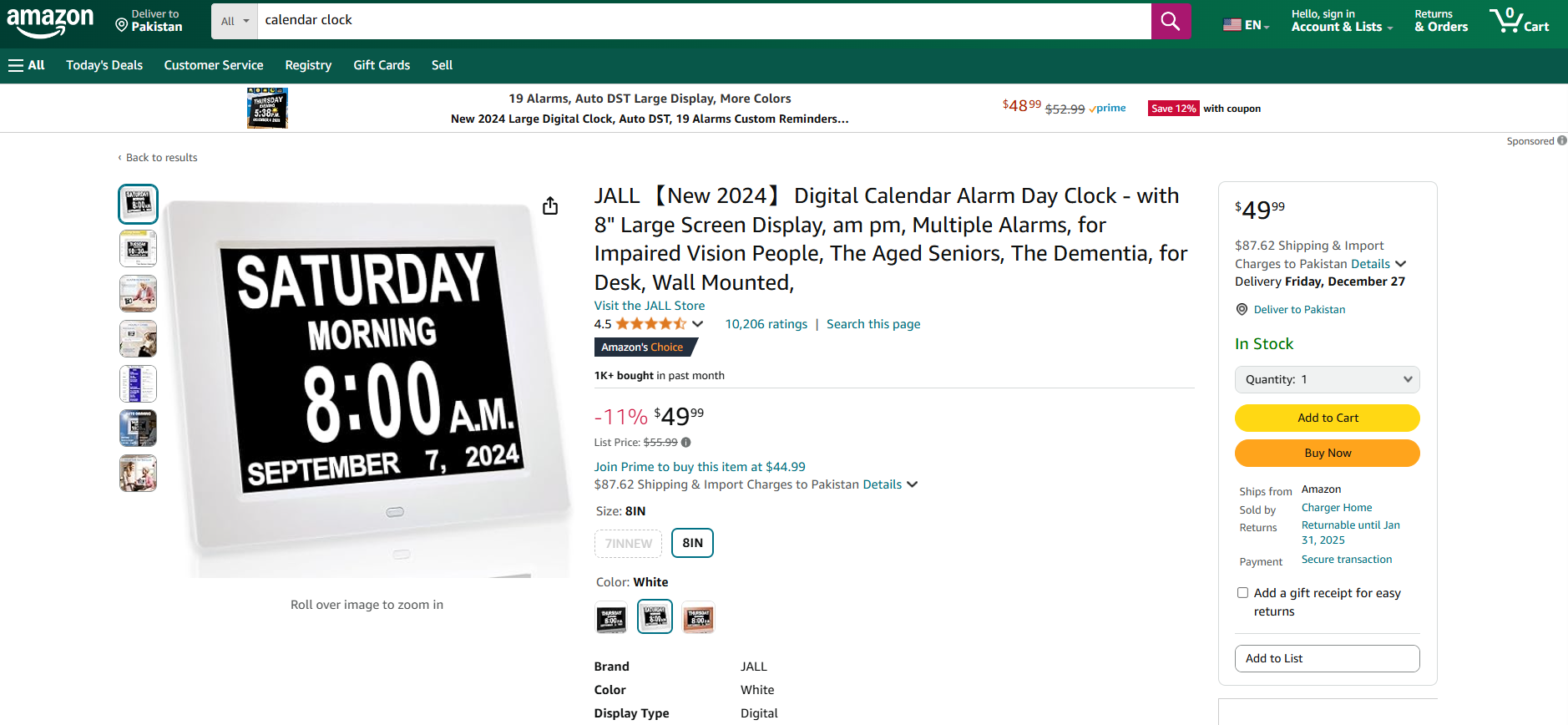Screen dimensions: 1568x725
Task: Select the first product thumbnail
Action: coord(138,204)
